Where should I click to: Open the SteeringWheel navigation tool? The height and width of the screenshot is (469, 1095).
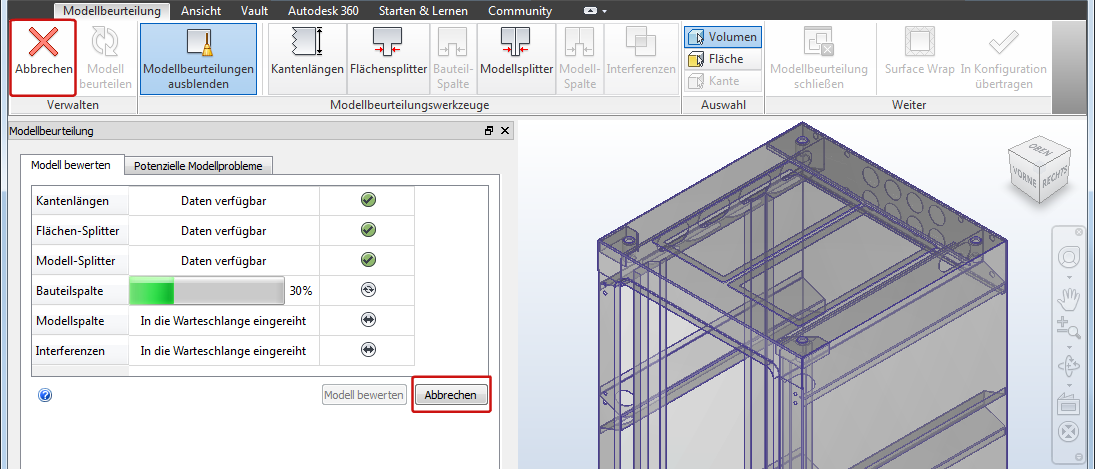pyautogui.click(x=1068, y=258)
